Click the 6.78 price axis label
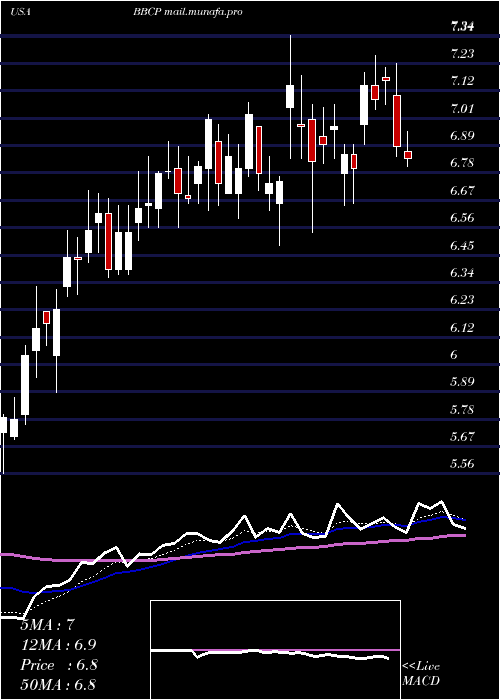 click(462, 163)
